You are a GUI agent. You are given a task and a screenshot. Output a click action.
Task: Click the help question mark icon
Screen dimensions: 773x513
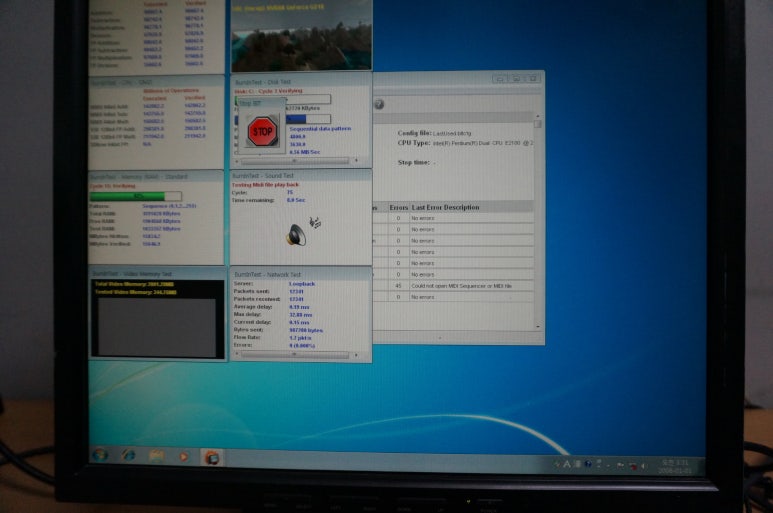coord(379,104)
